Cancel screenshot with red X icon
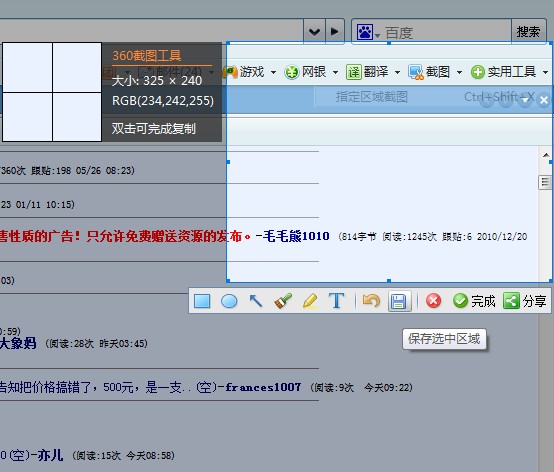554x472 pixels. [x=433, y=301]
